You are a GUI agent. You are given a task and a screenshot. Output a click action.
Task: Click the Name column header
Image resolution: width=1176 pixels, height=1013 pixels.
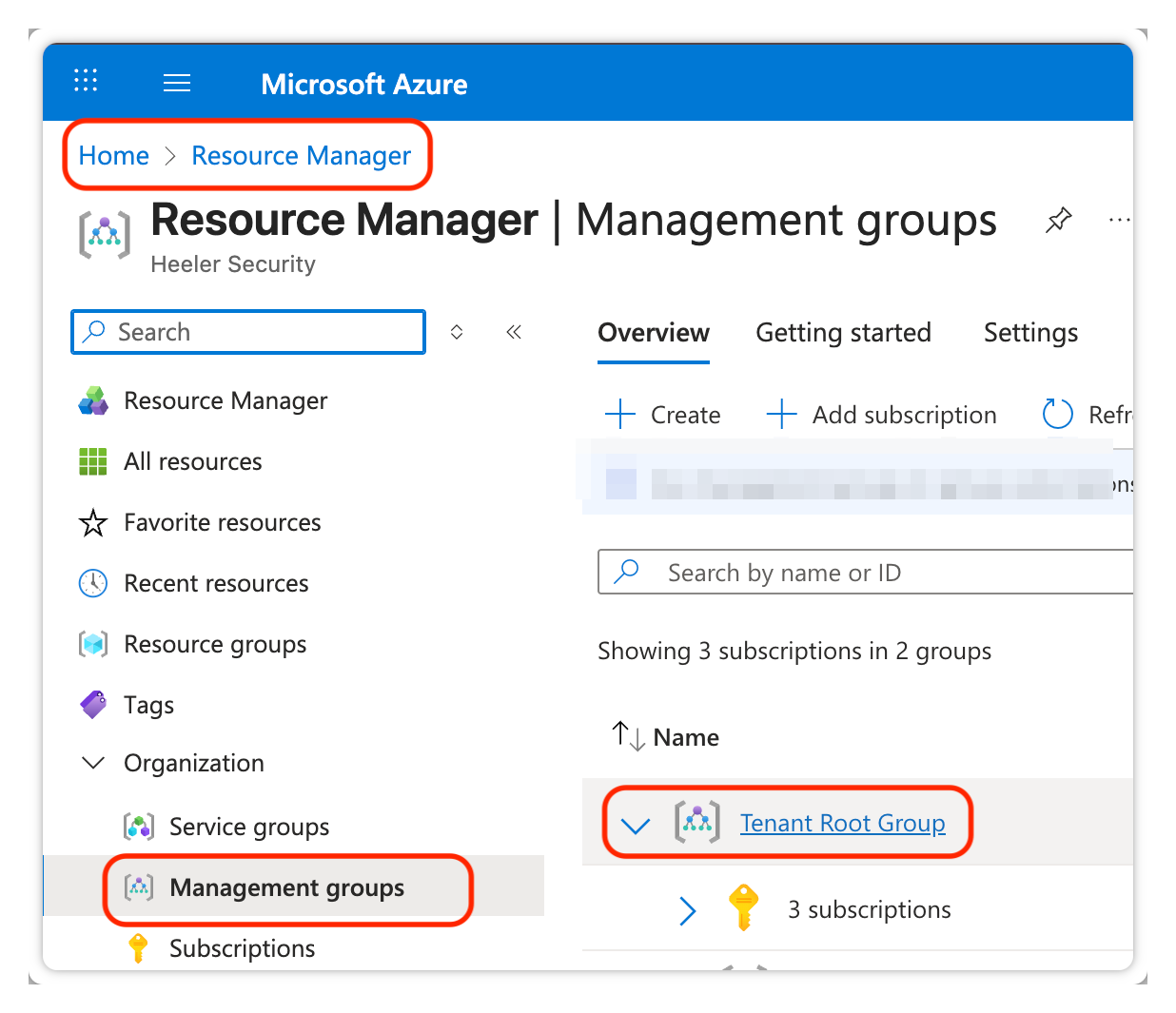686,737
